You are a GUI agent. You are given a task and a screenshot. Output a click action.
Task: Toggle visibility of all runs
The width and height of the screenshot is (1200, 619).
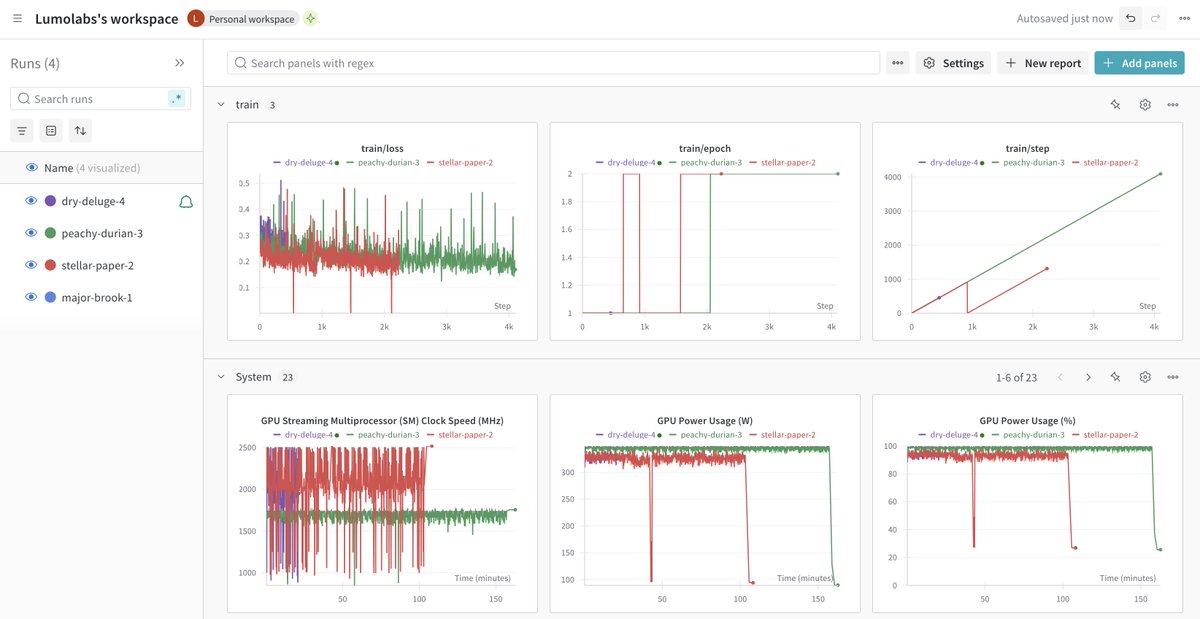pos(31,168)
